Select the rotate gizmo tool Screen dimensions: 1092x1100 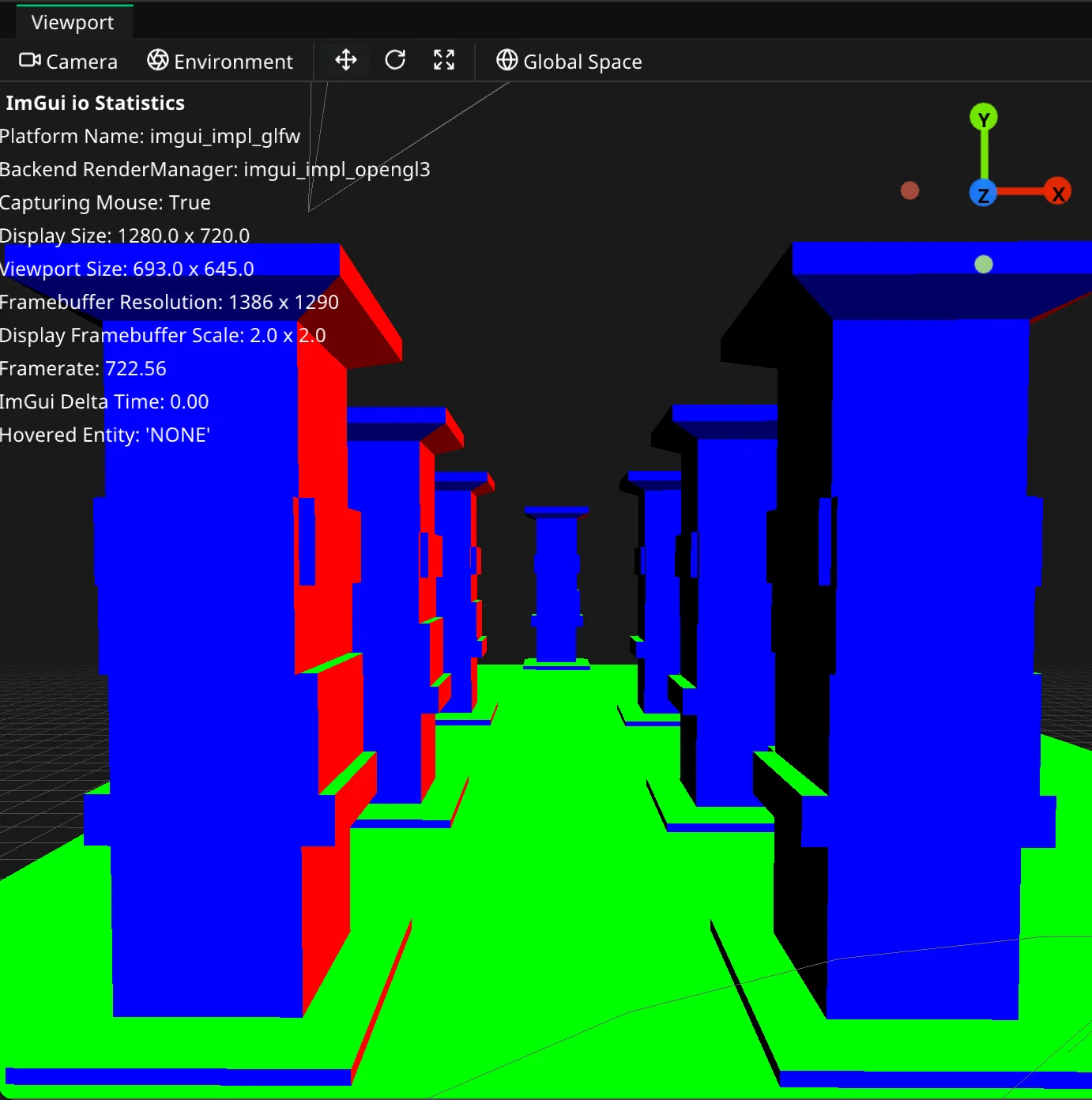395,60
